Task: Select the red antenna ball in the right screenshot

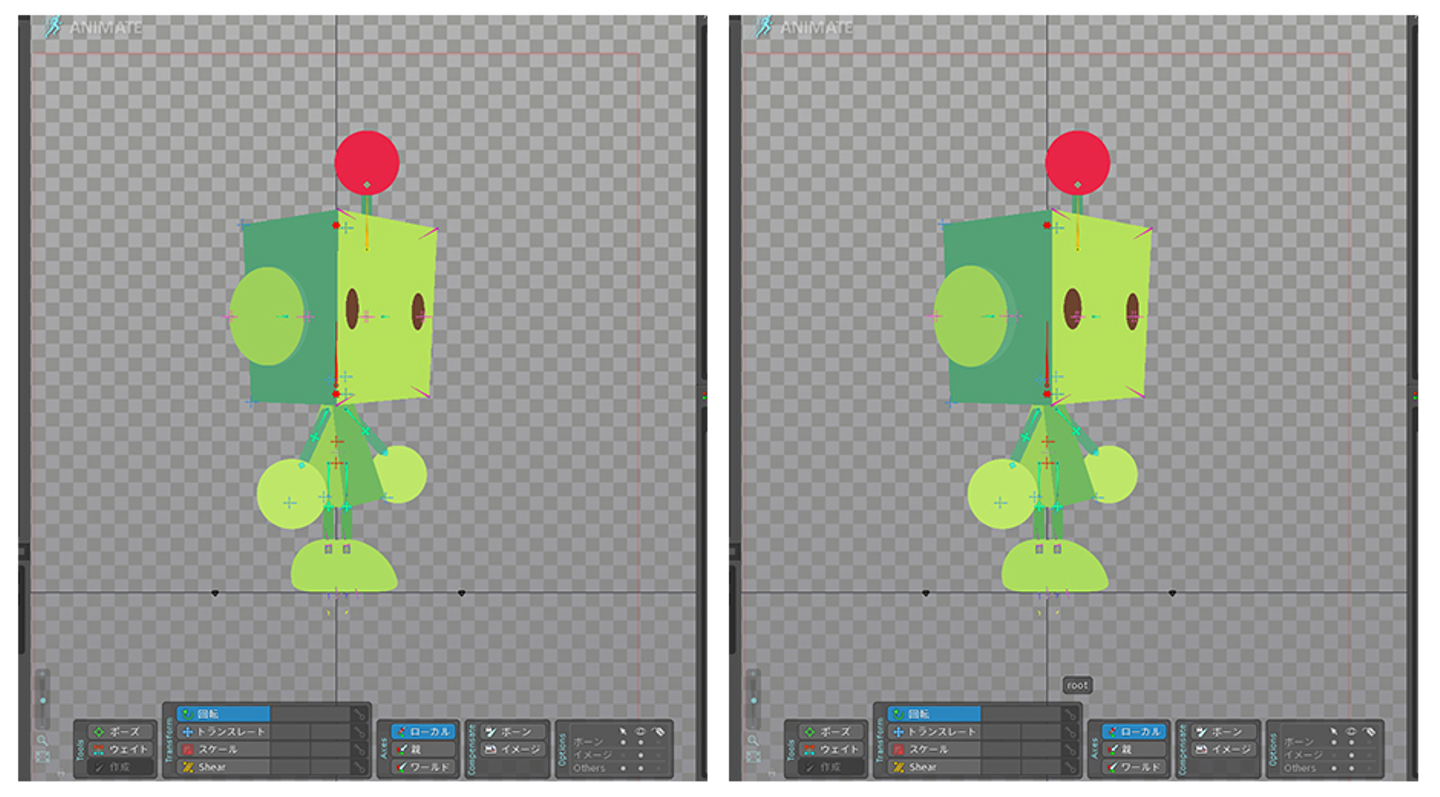Action: (1078, 163)
